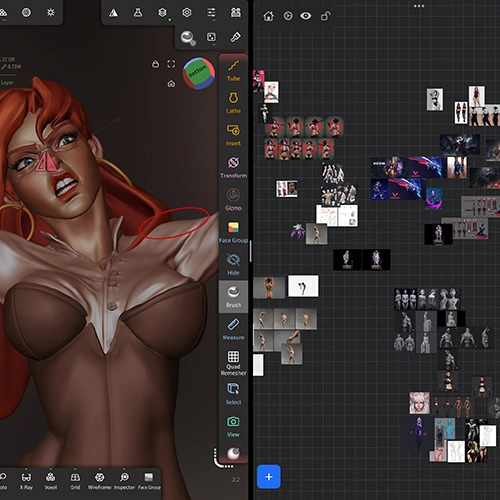The width and height of the screenshot is (500, 500).
Task: Select the Quad Remesher tool
Action: click(x=233, y=363)
